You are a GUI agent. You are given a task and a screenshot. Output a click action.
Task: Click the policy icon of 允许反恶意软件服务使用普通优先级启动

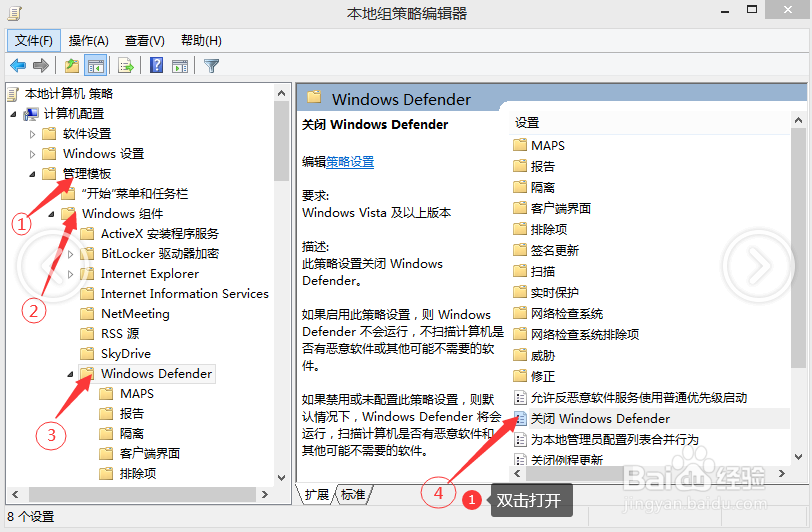pyautogui.click(x=520, y=398)
